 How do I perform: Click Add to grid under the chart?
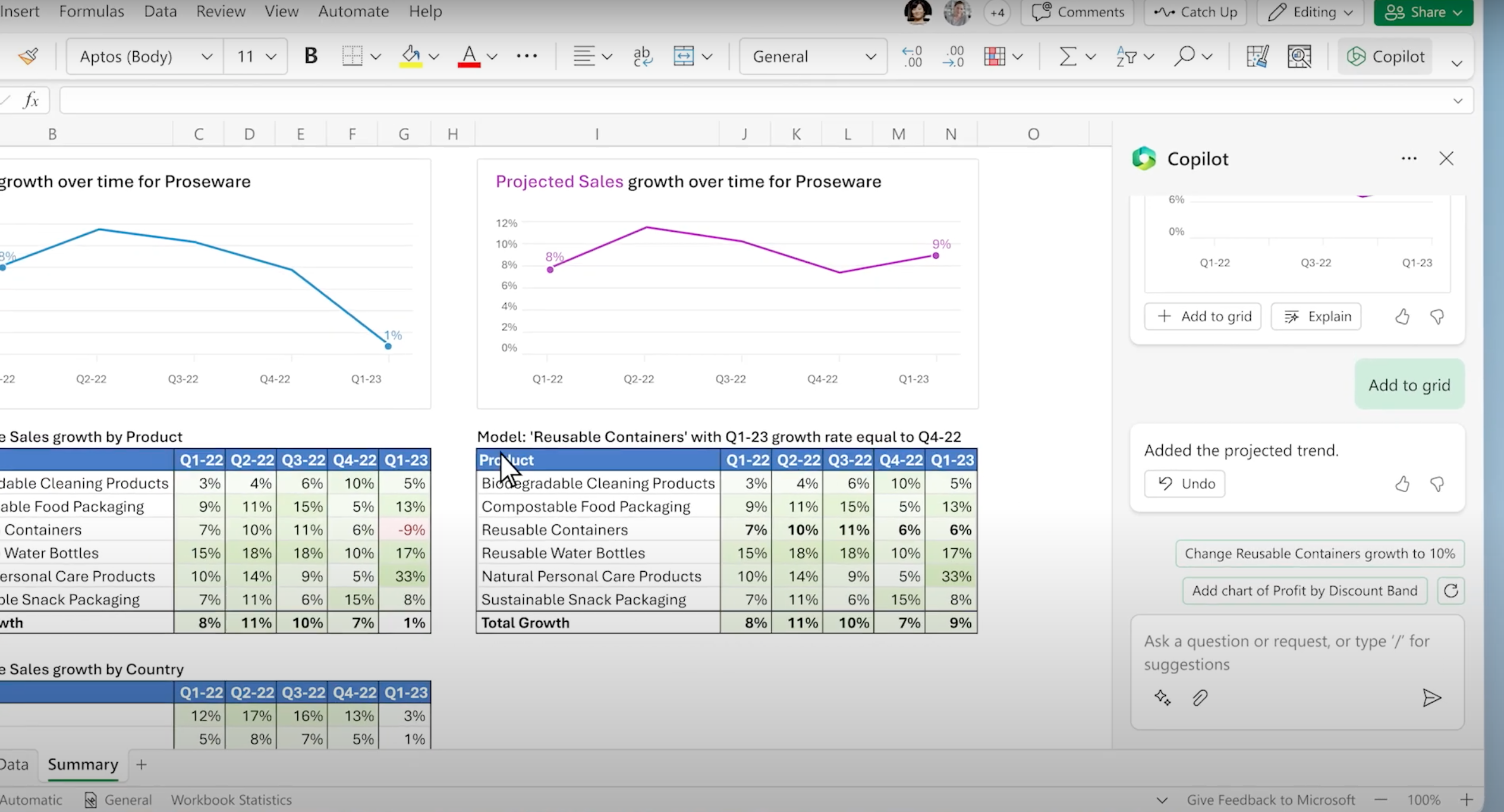1203,316
